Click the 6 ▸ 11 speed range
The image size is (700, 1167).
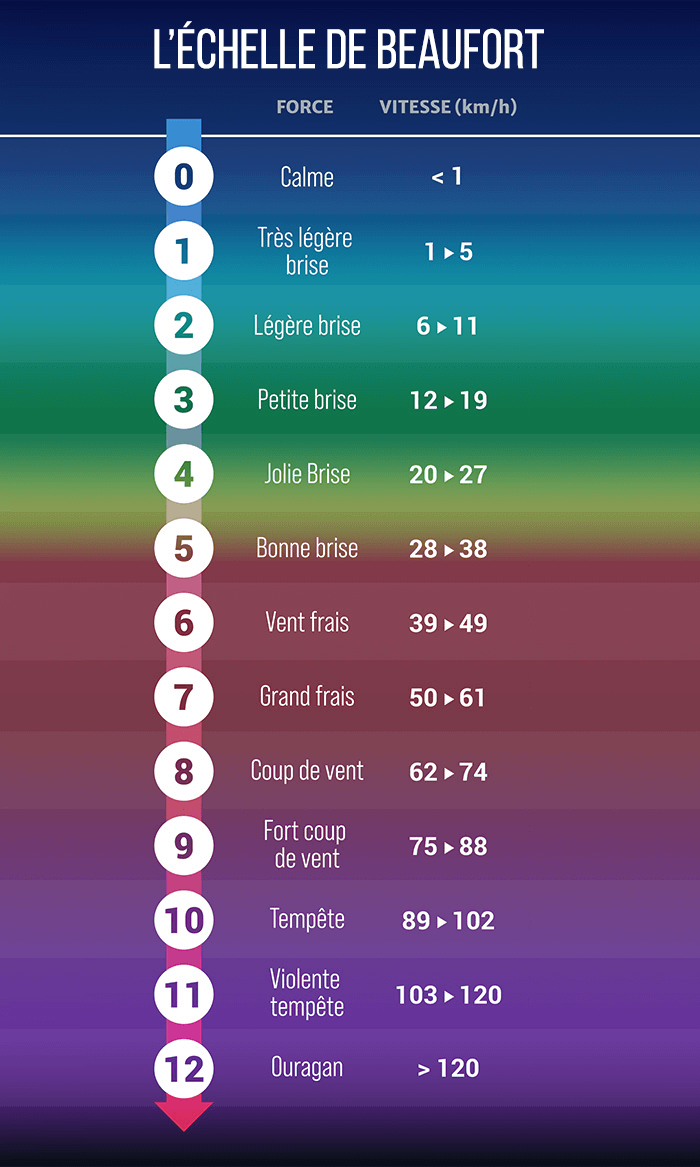click(447, 326)
